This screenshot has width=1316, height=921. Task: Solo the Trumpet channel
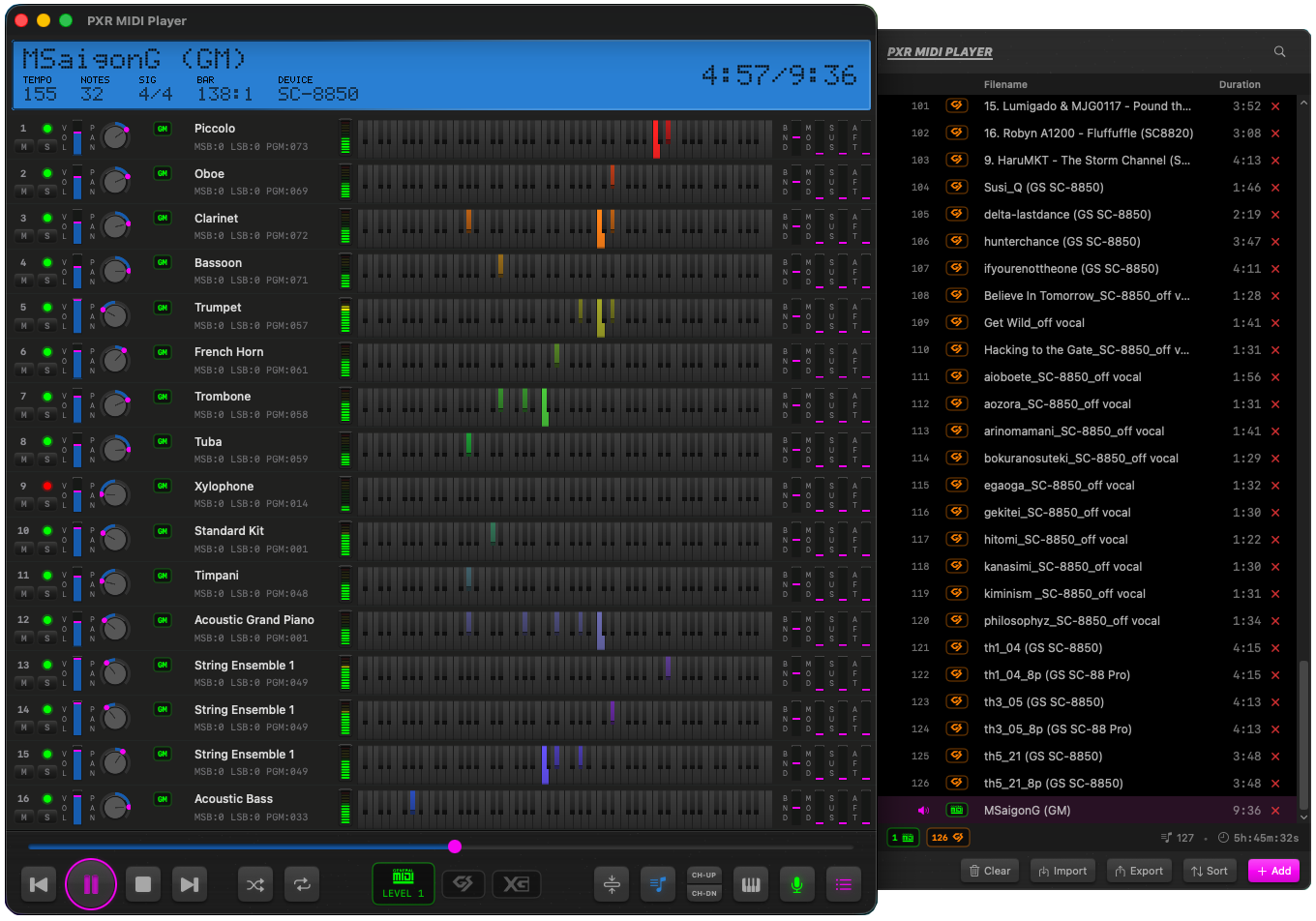point(46,325)
